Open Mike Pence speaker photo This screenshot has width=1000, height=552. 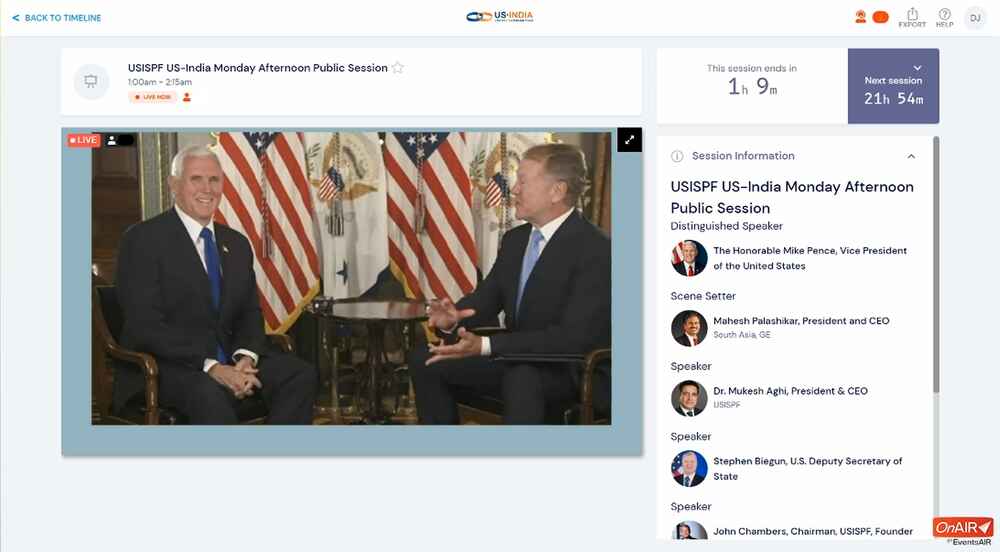click(689, 258)
